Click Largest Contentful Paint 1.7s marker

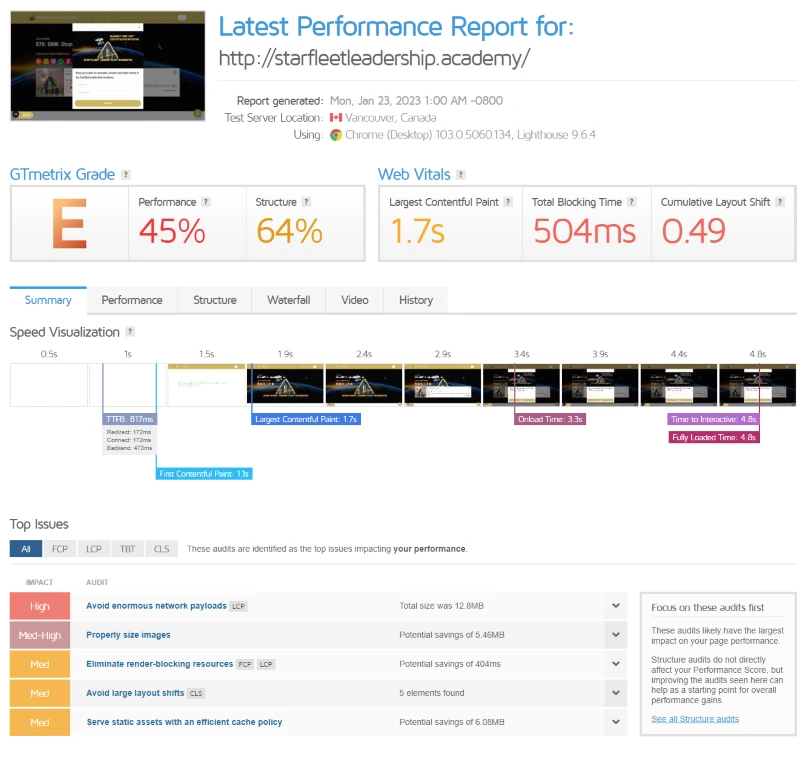pos(306,419)
